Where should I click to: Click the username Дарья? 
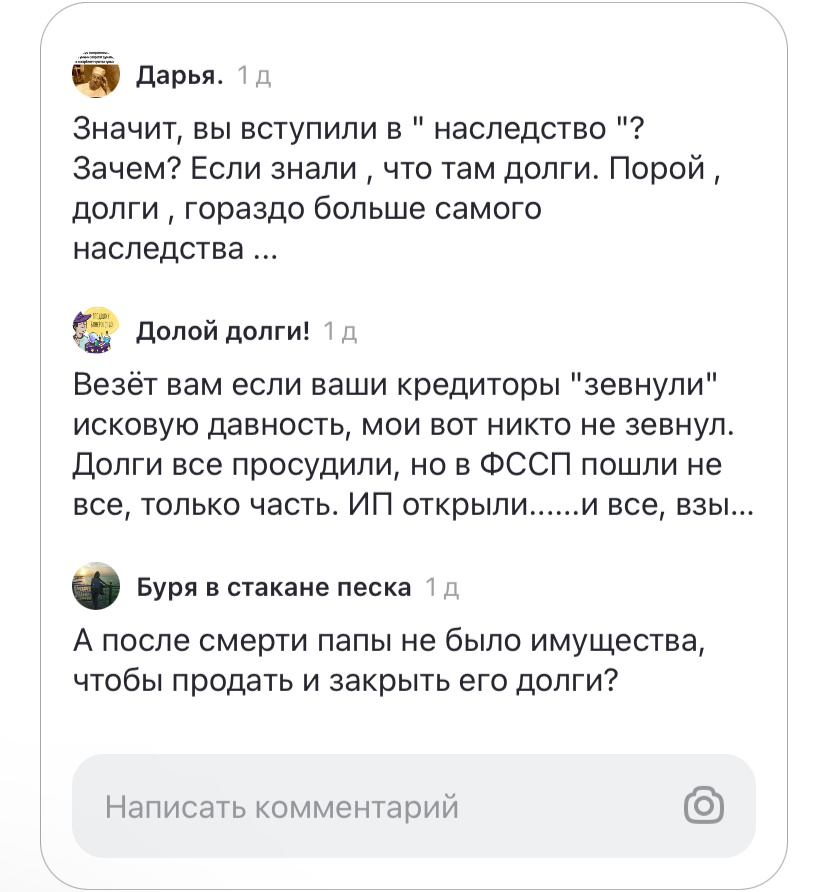[x=176, y=76]
